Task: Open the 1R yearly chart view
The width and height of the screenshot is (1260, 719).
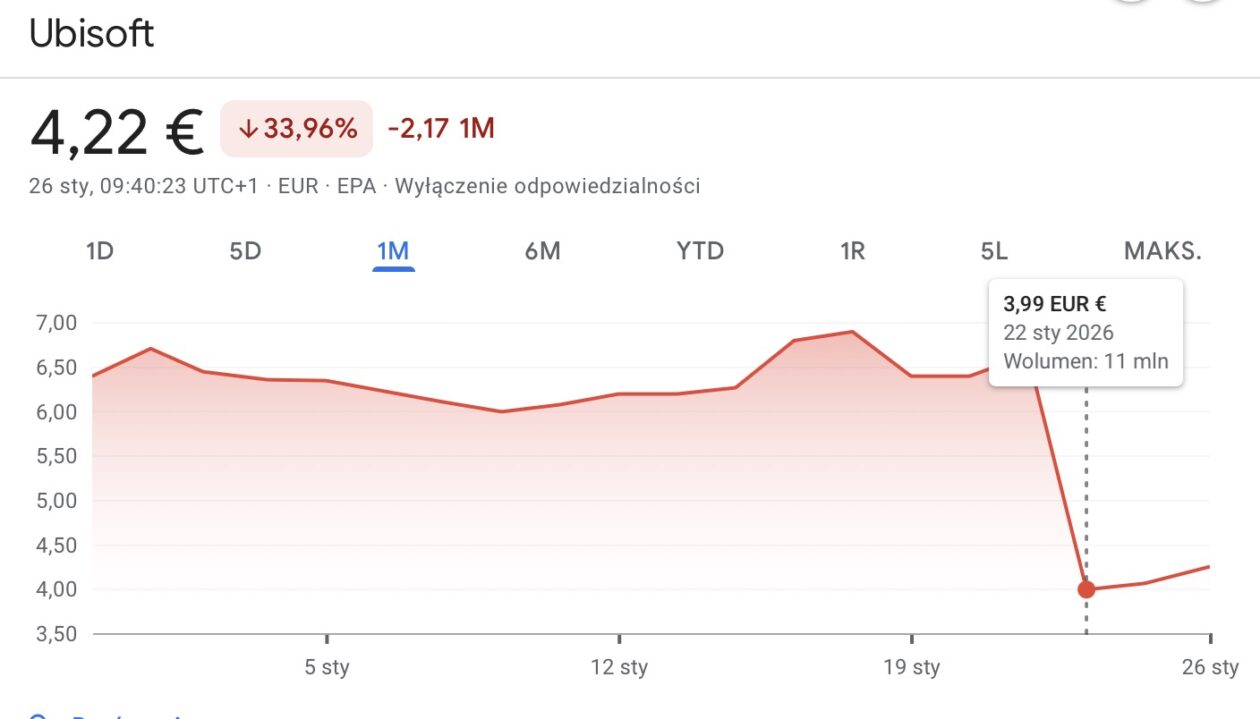Action: [x=852, y=251]
